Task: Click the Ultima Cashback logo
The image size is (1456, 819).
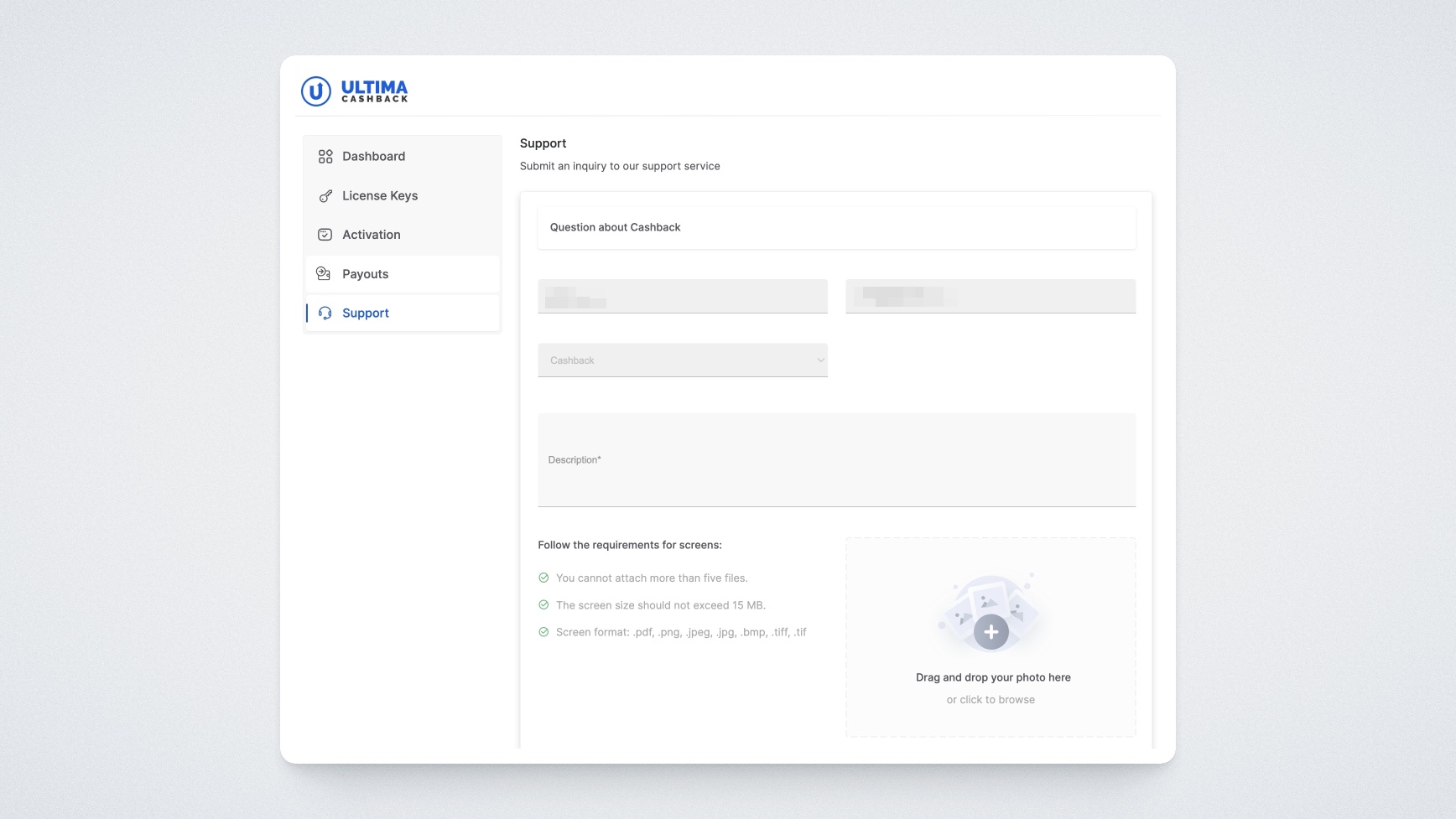Action: pyautogui.click(x=354, y=91)
